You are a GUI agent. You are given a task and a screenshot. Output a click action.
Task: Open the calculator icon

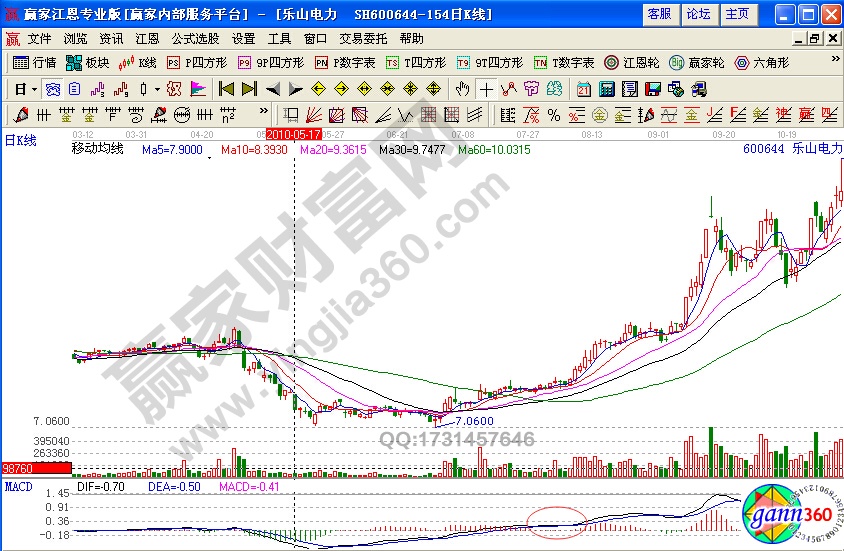[x=607, y=89]
